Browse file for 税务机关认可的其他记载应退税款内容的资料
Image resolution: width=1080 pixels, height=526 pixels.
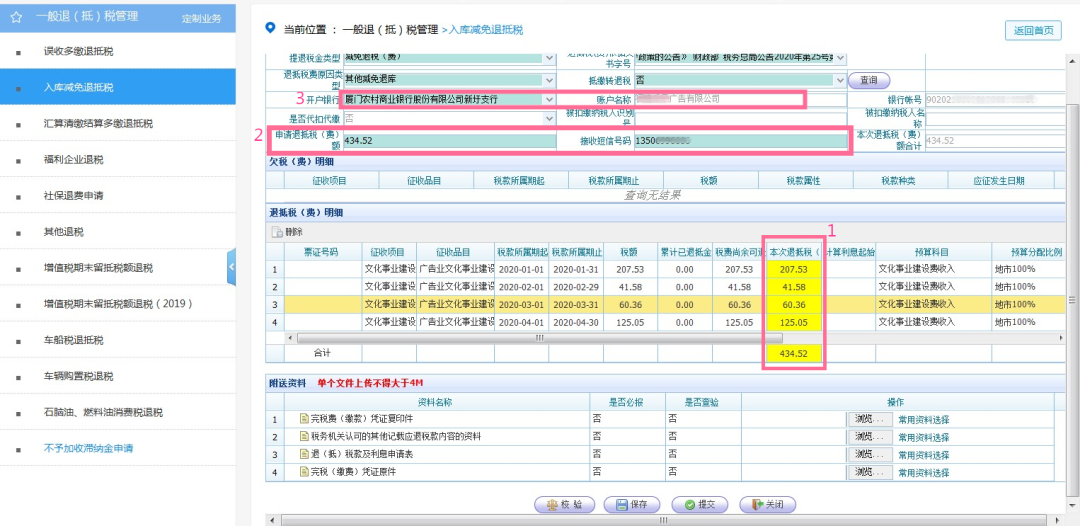click(x=869, y=436)
